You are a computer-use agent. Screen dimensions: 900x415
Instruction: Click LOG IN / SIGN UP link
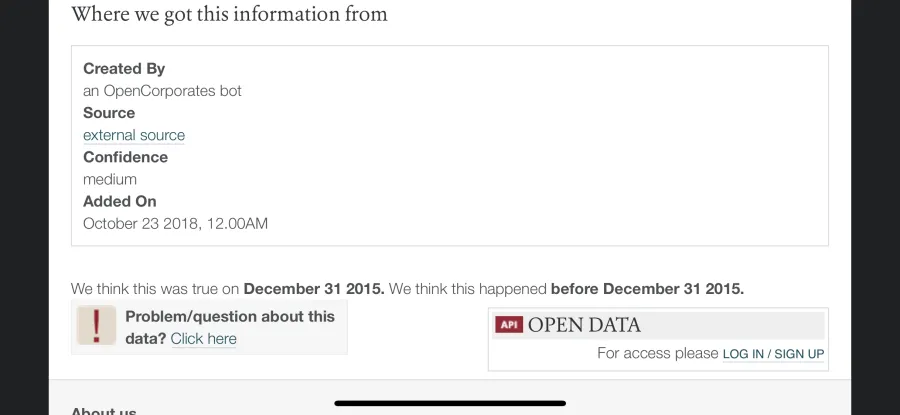pyautogui.click(x=773, y=354)
